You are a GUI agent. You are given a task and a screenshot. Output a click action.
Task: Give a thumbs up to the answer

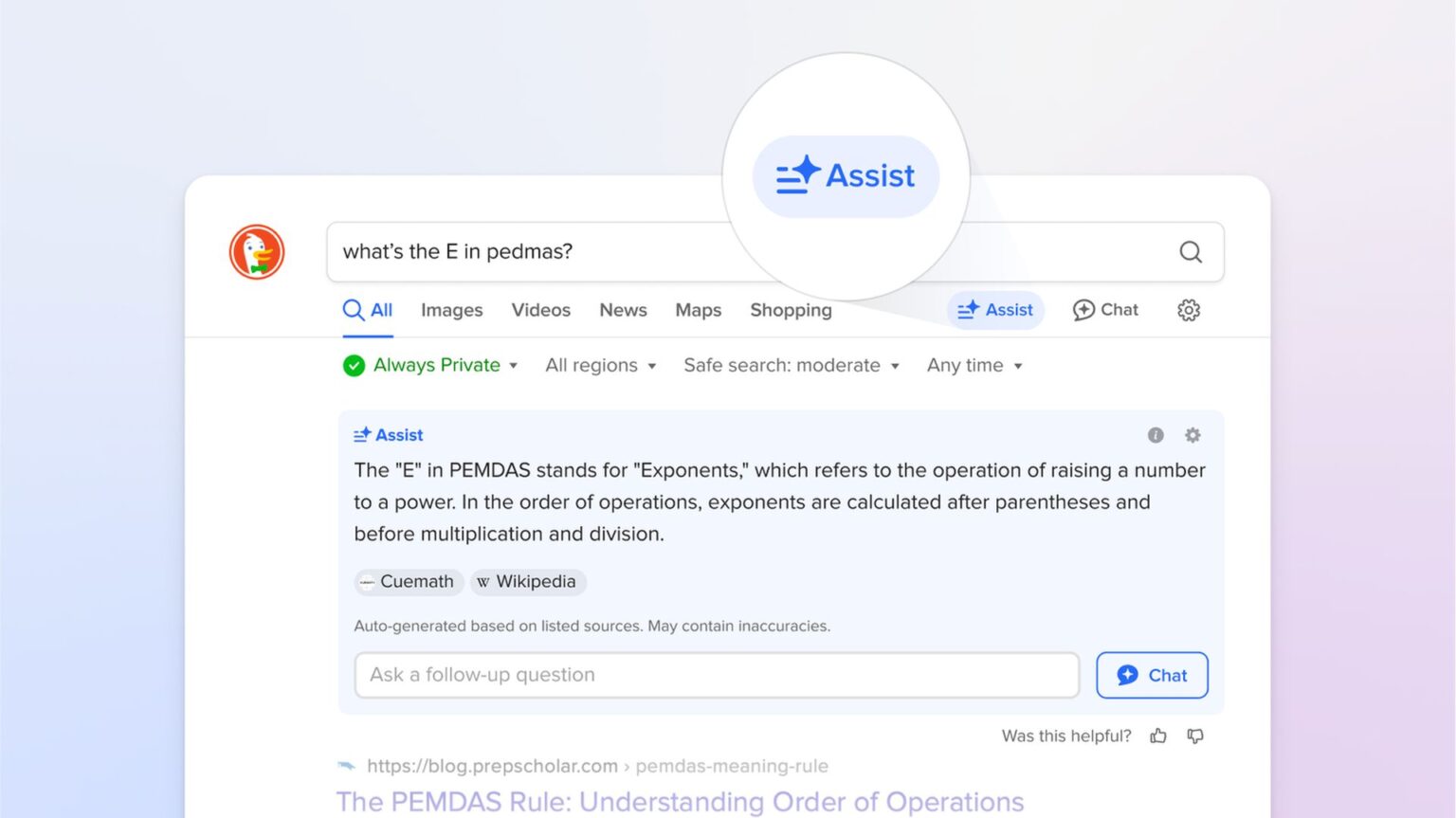click(x=1158, y=736)
